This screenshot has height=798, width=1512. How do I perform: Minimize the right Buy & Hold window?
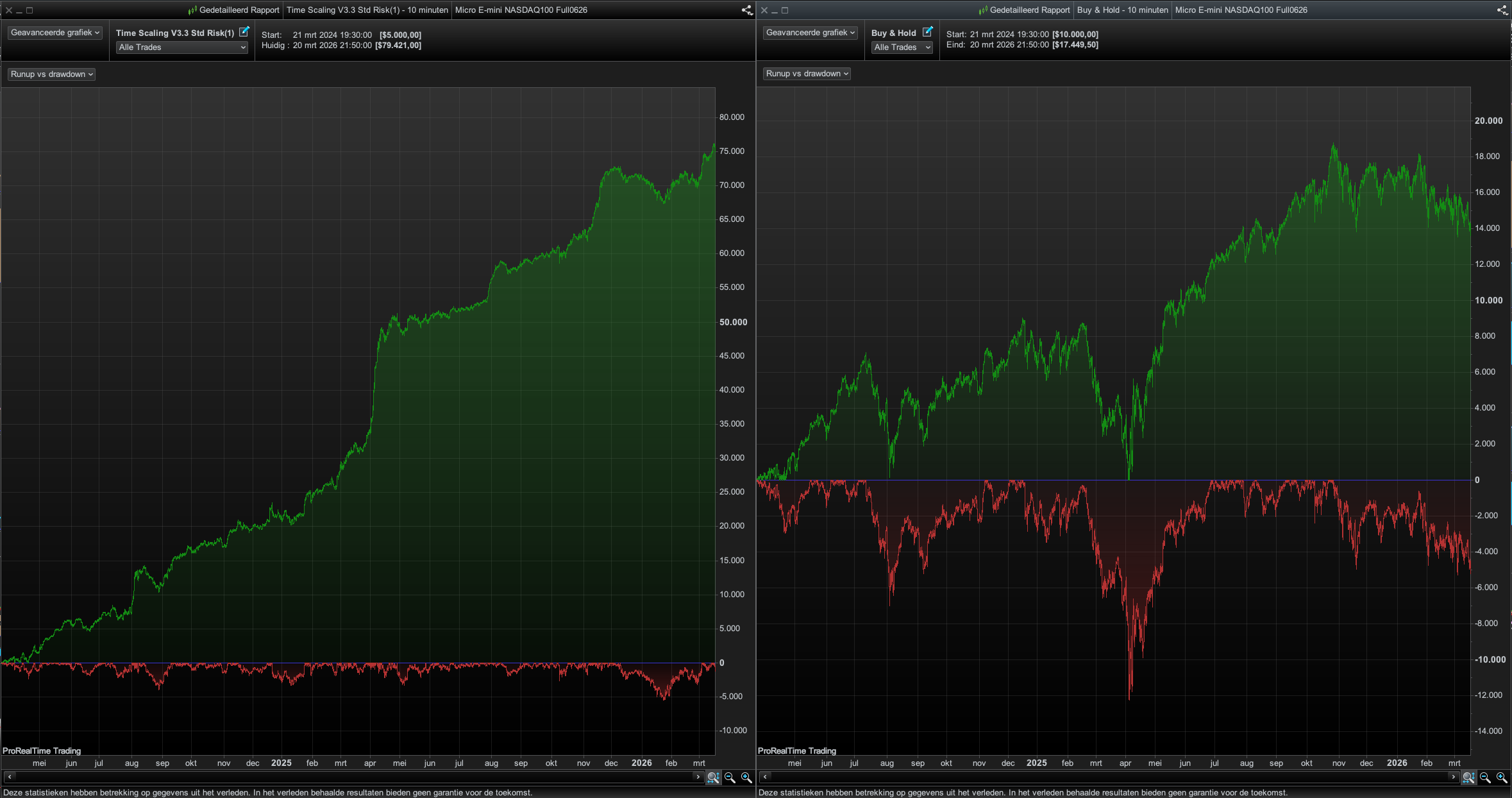pyautogui.click(x=775, y=11)
